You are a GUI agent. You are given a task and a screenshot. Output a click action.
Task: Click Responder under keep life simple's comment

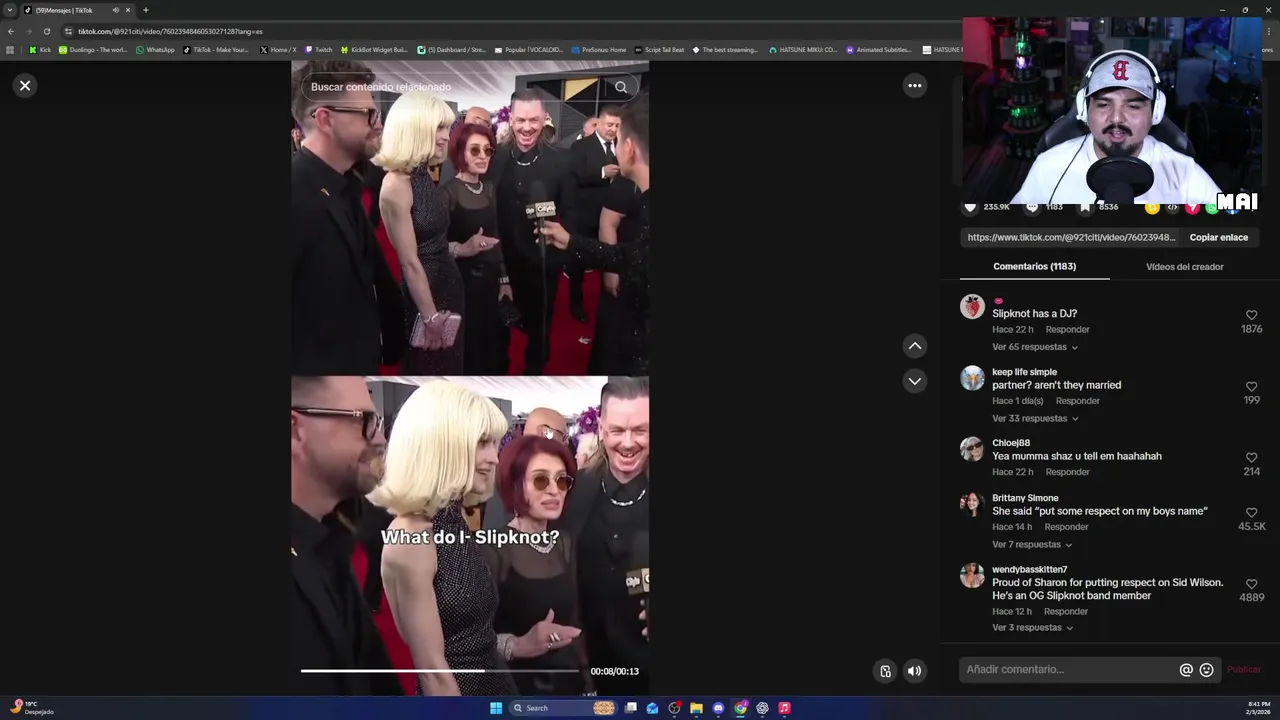tap(1077, 401)
